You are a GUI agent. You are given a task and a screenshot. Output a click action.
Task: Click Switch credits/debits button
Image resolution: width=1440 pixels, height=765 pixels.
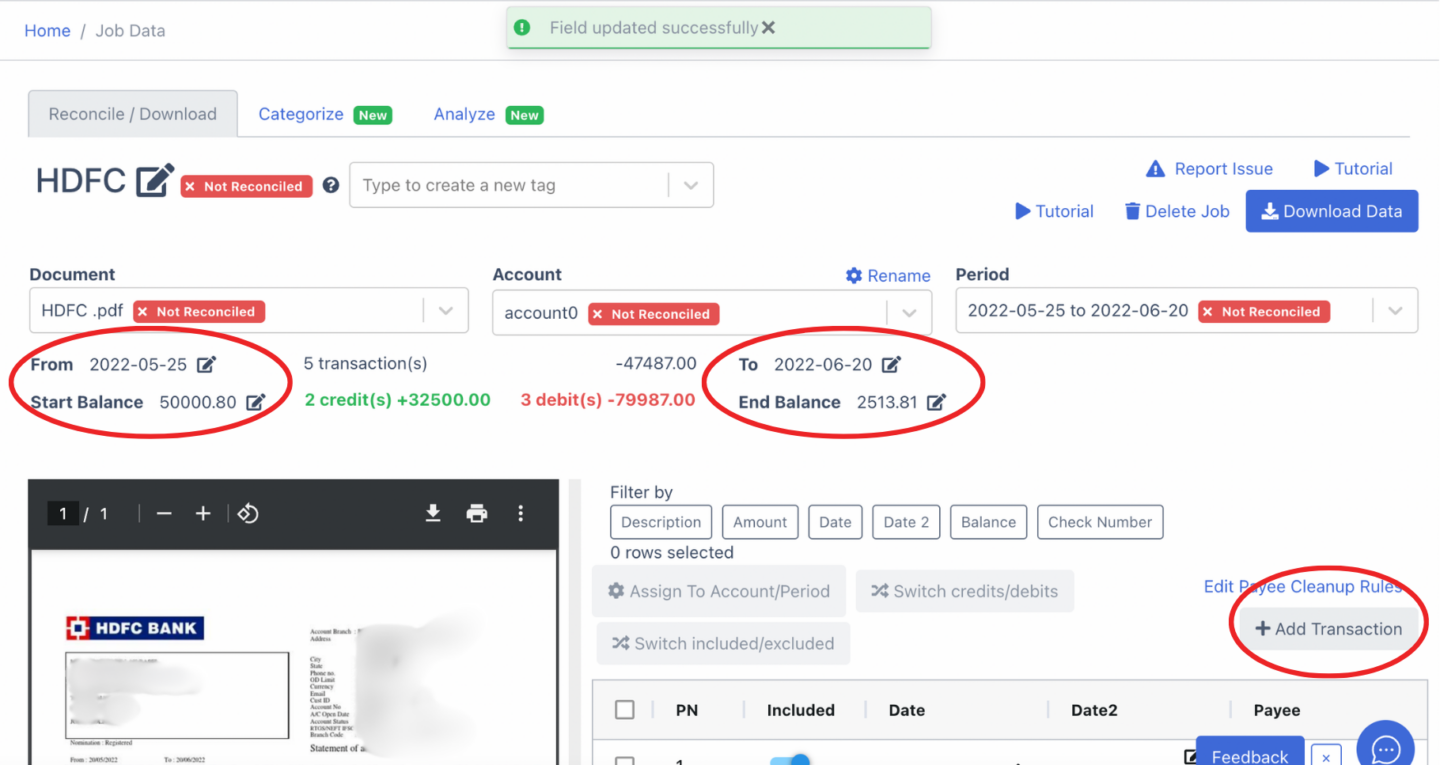(965, 591)
